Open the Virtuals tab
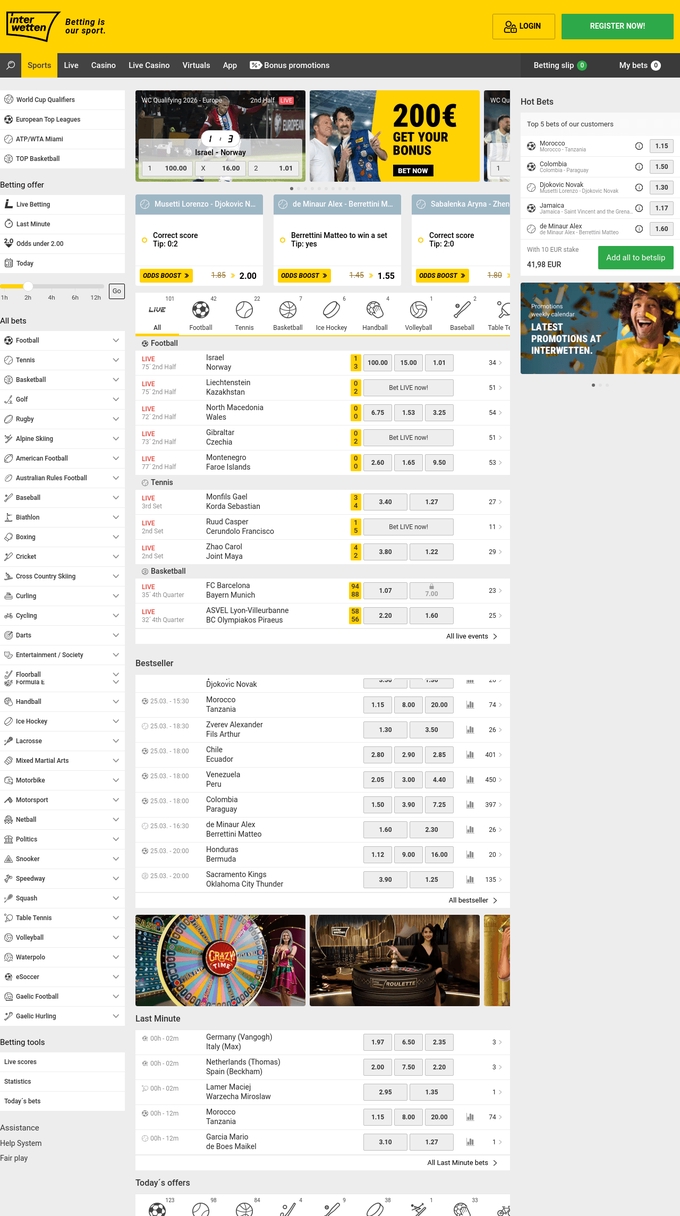 196,65
